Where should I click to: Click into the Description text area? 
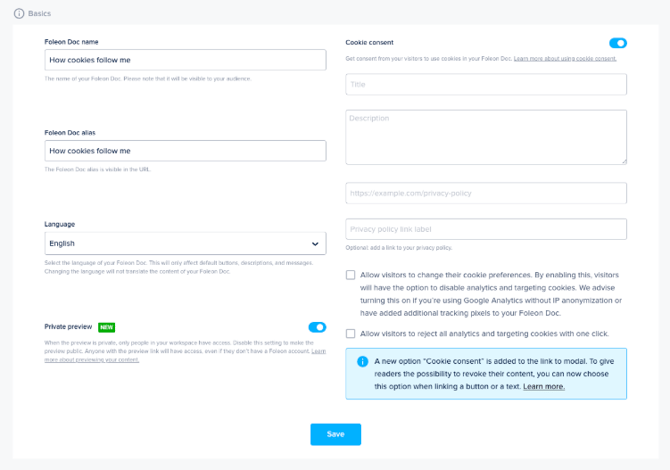486,136
